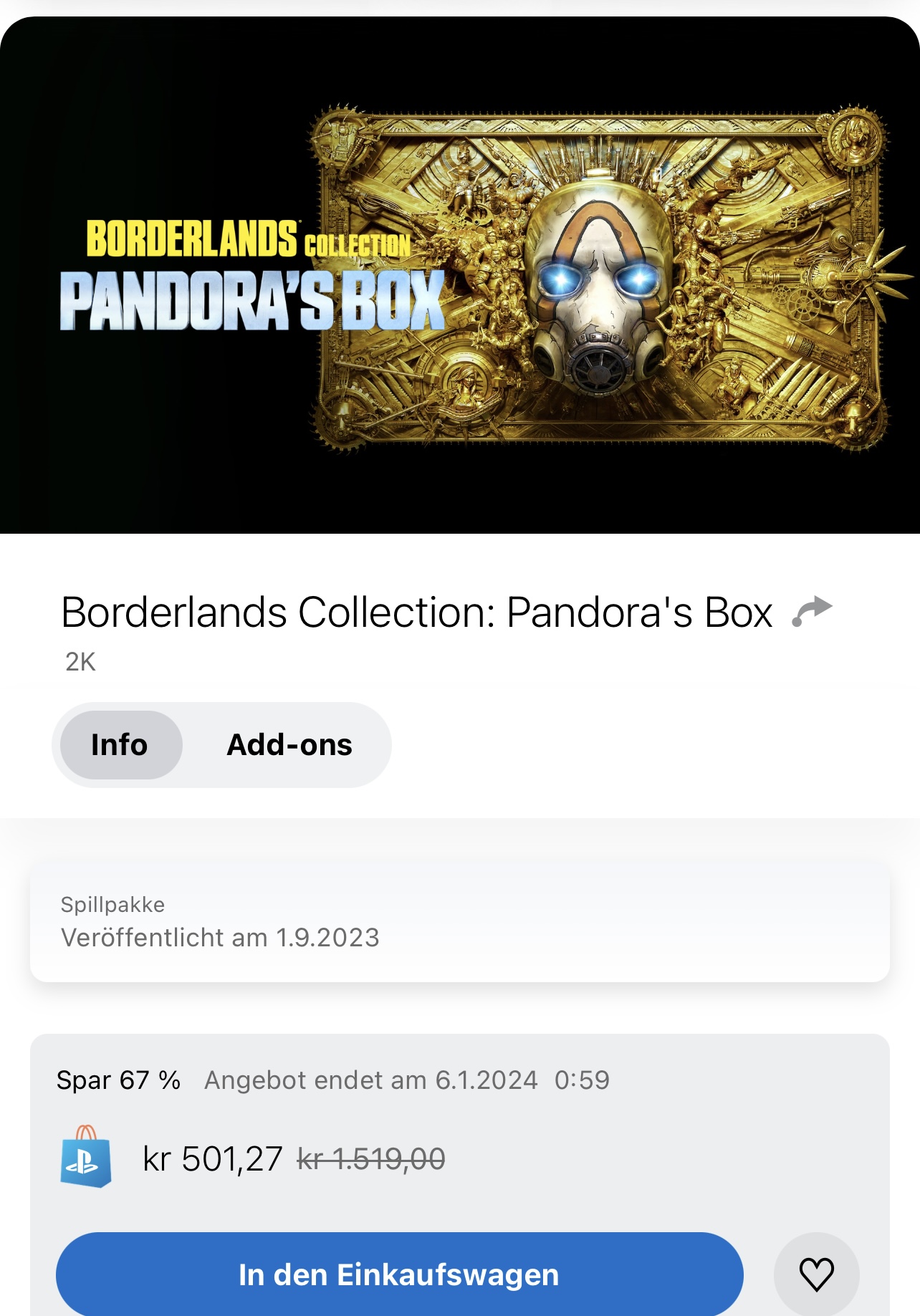Tap the Spar 67 % discount label
Image resolution: width=920 pixels, height=1316 pixels.
[119, 1080]
